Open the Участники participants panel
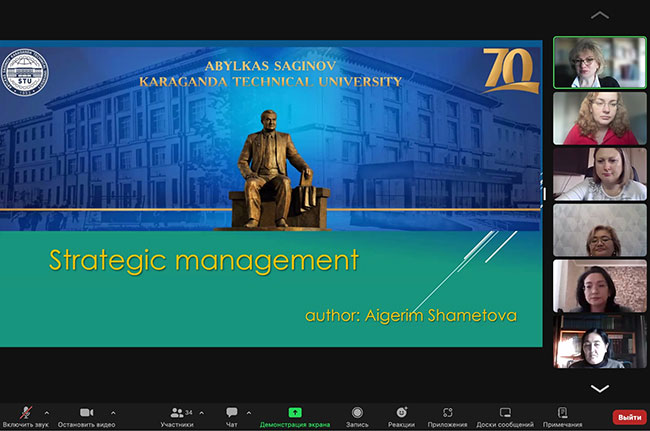This screenshot has height=431, width=650. [x=177, y=417]
